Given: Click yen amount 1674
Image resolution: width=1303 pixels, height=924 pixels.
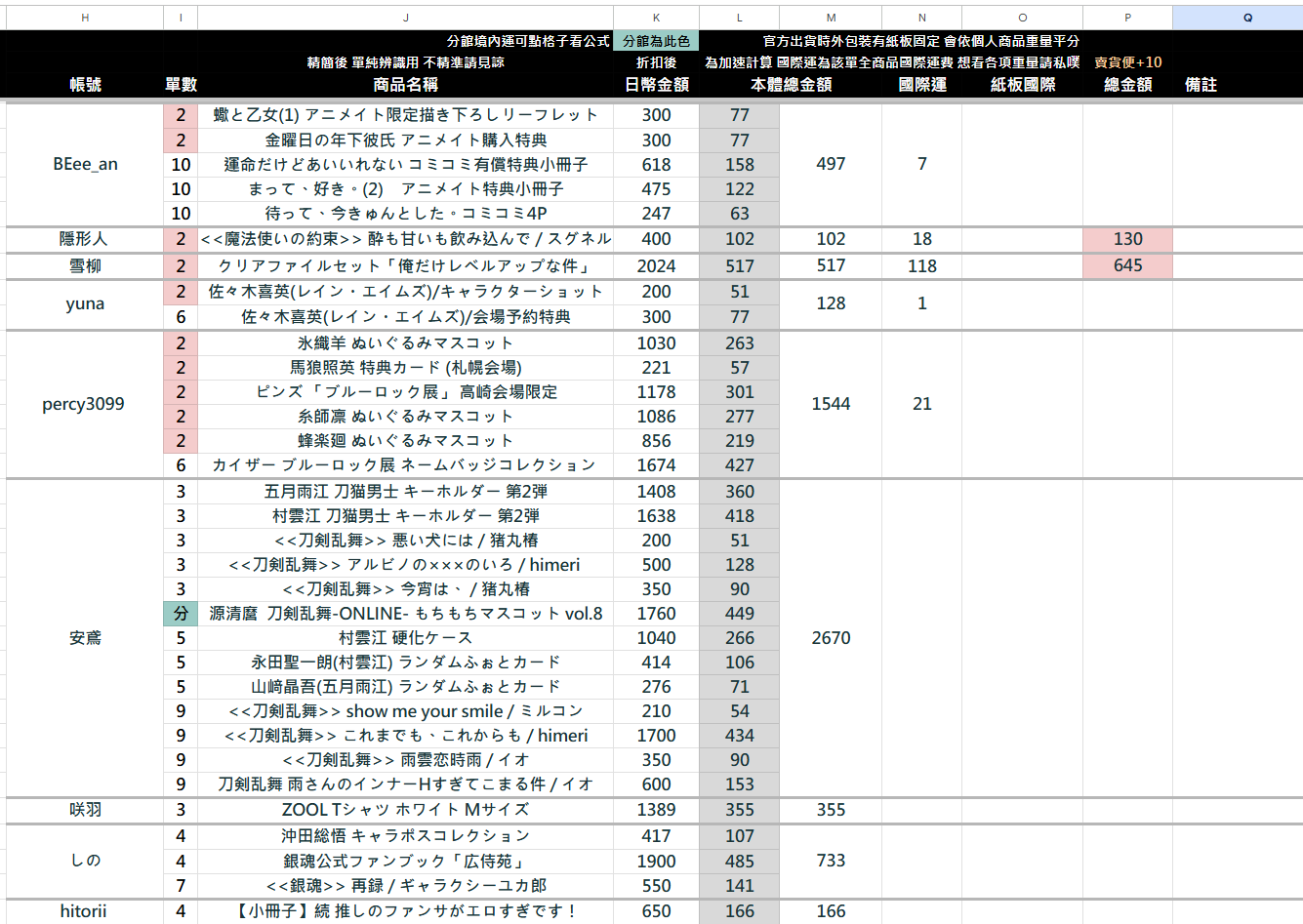Looking at the screenshot, I should pos(656,465).
